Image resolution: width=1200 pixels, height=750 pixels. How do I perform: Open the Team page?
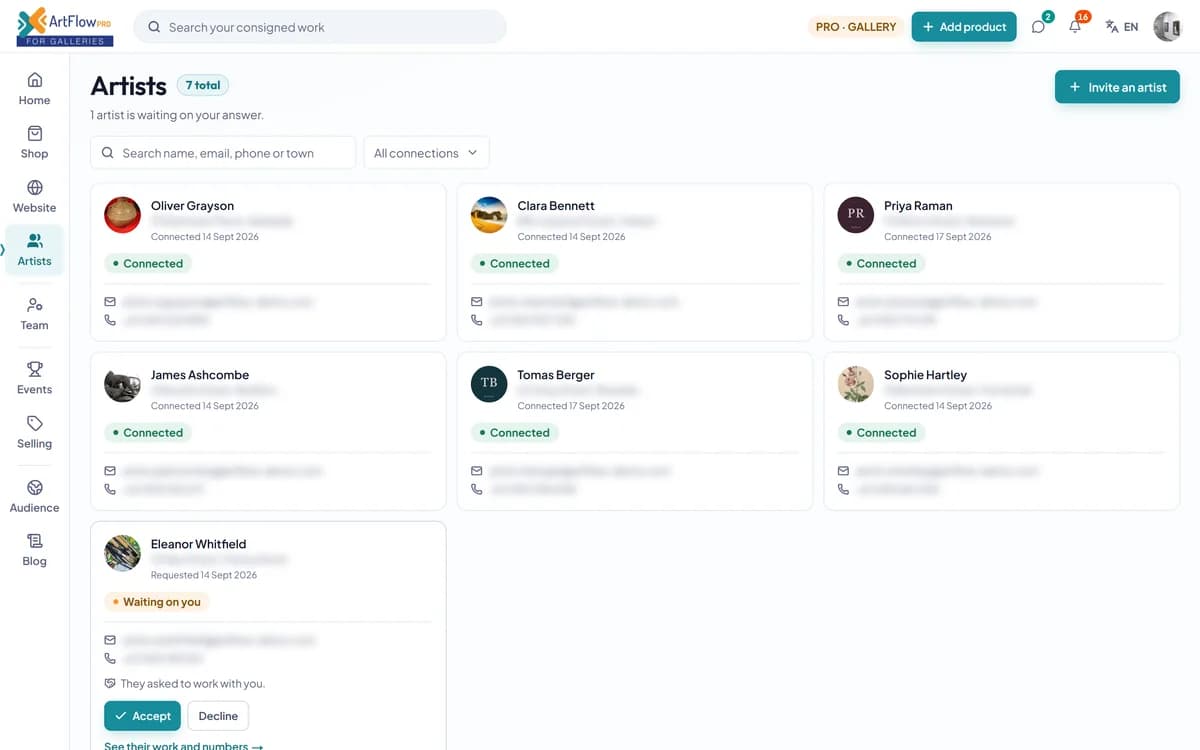pyautogui.click(x=34, y=313)
